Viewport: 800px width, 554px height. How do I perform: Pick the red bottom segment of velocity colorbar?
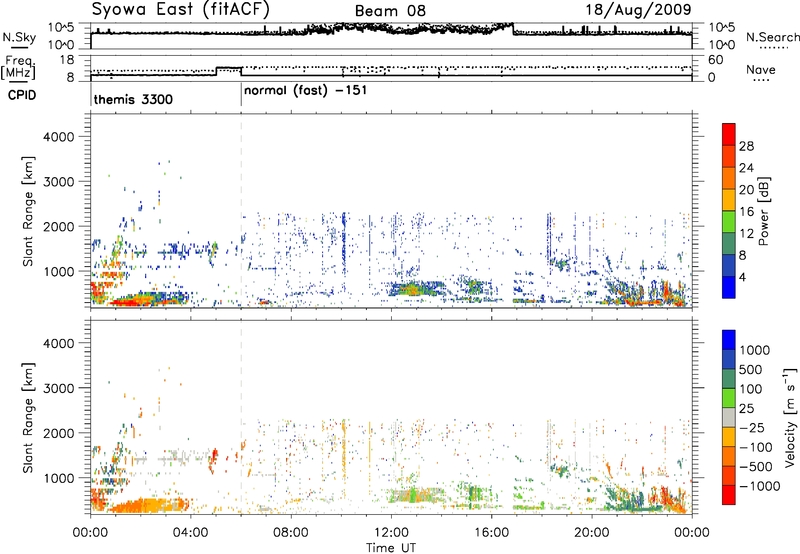tap(729, 495)
